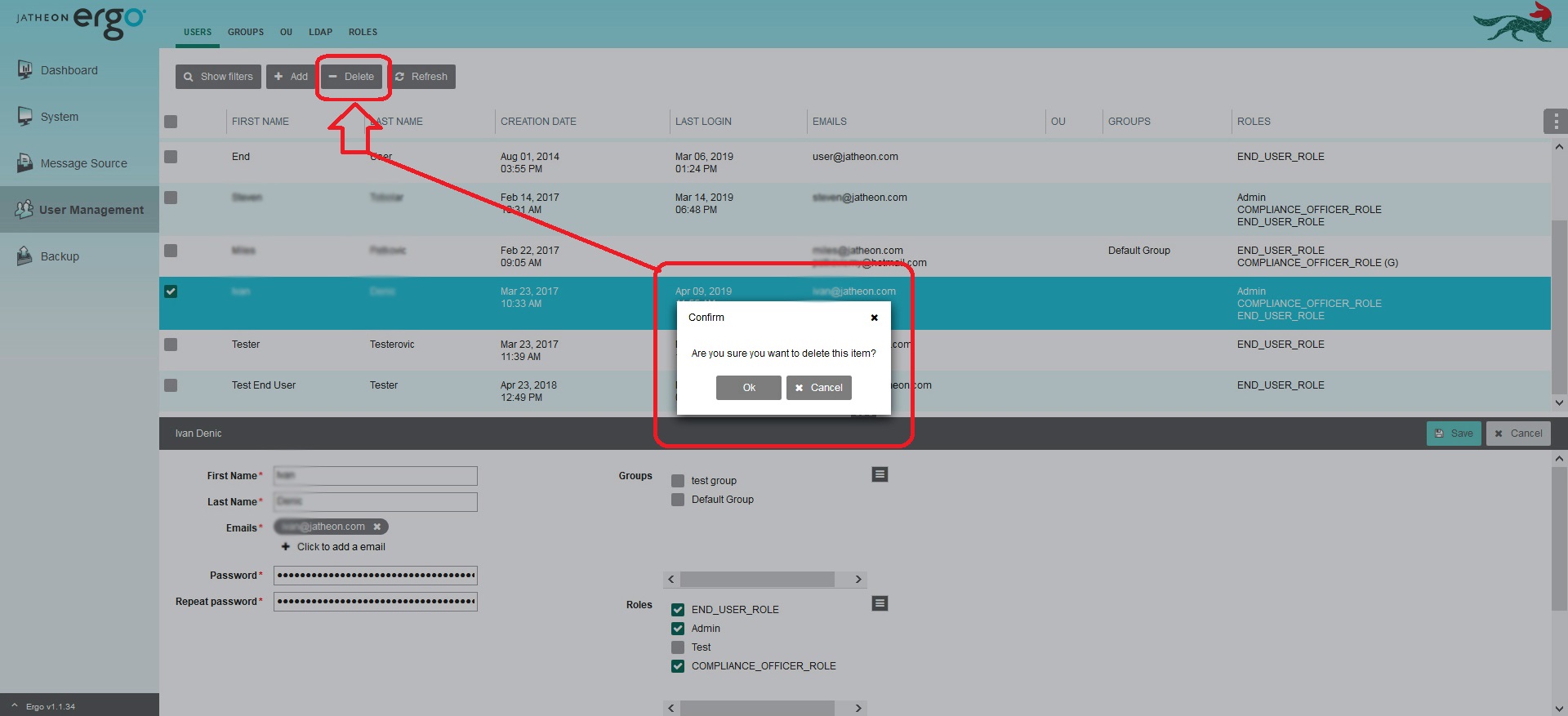The image size is (1568, 716).
Task: Open the table column options menu
Action: (1555, 122)
